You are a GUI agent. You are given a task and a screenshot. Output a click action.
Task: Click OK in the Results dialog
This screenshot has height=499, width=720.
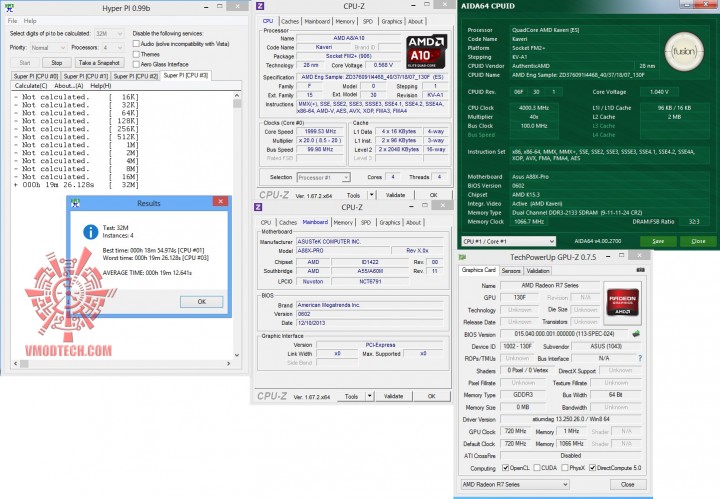tap(202, 302)
